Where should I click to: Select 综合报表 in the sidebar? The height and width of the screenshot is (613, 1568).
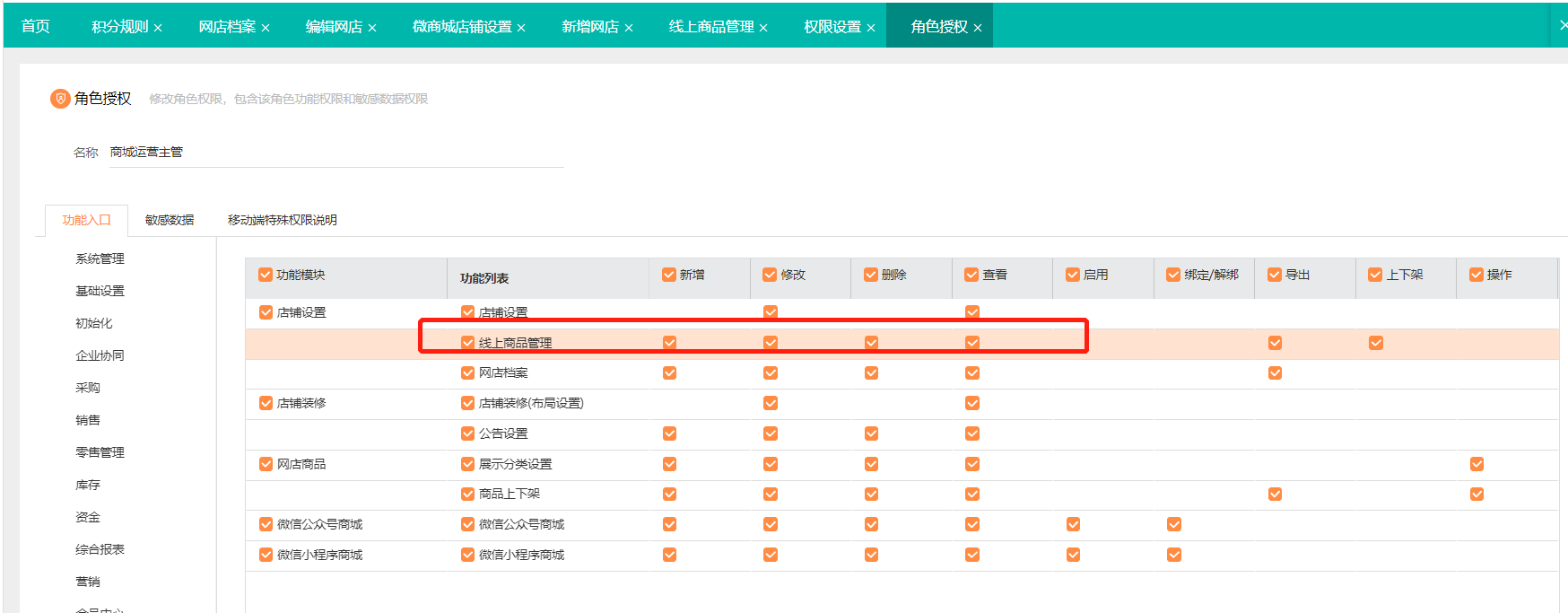pos(100,549)
